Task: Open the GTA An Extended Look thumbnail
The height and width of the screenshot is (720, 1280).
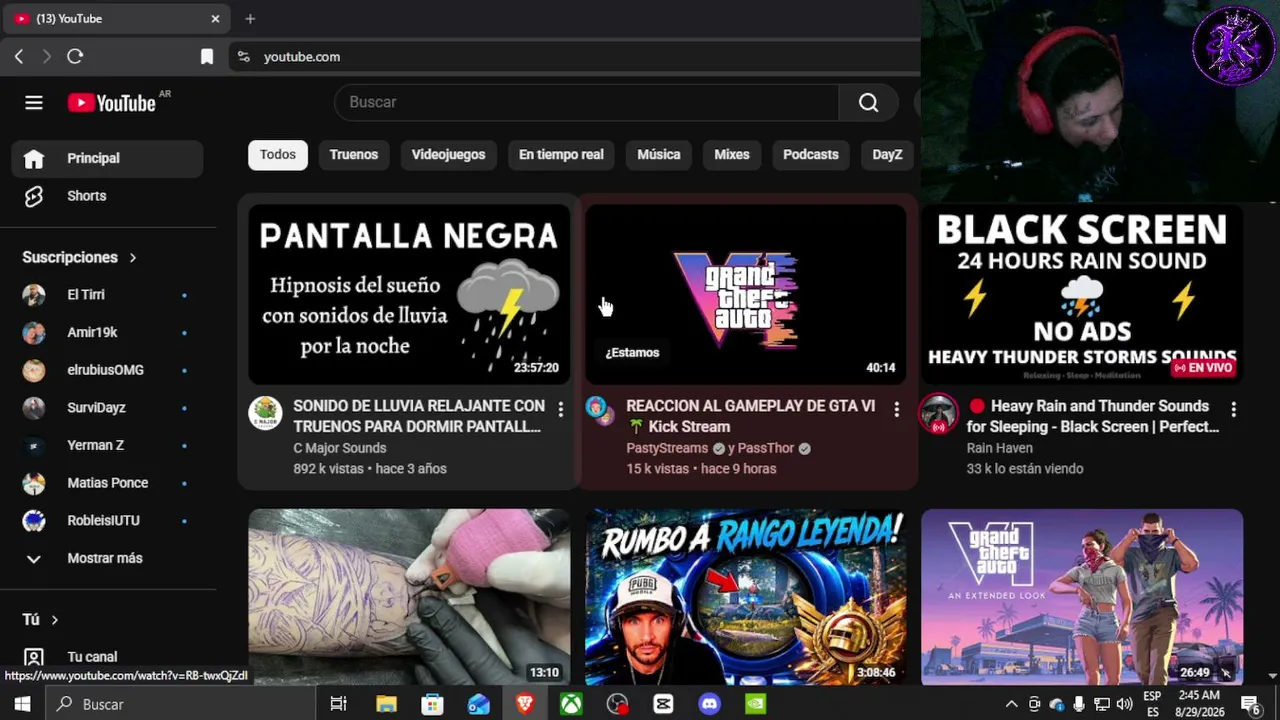Action: pos(1082,597)
